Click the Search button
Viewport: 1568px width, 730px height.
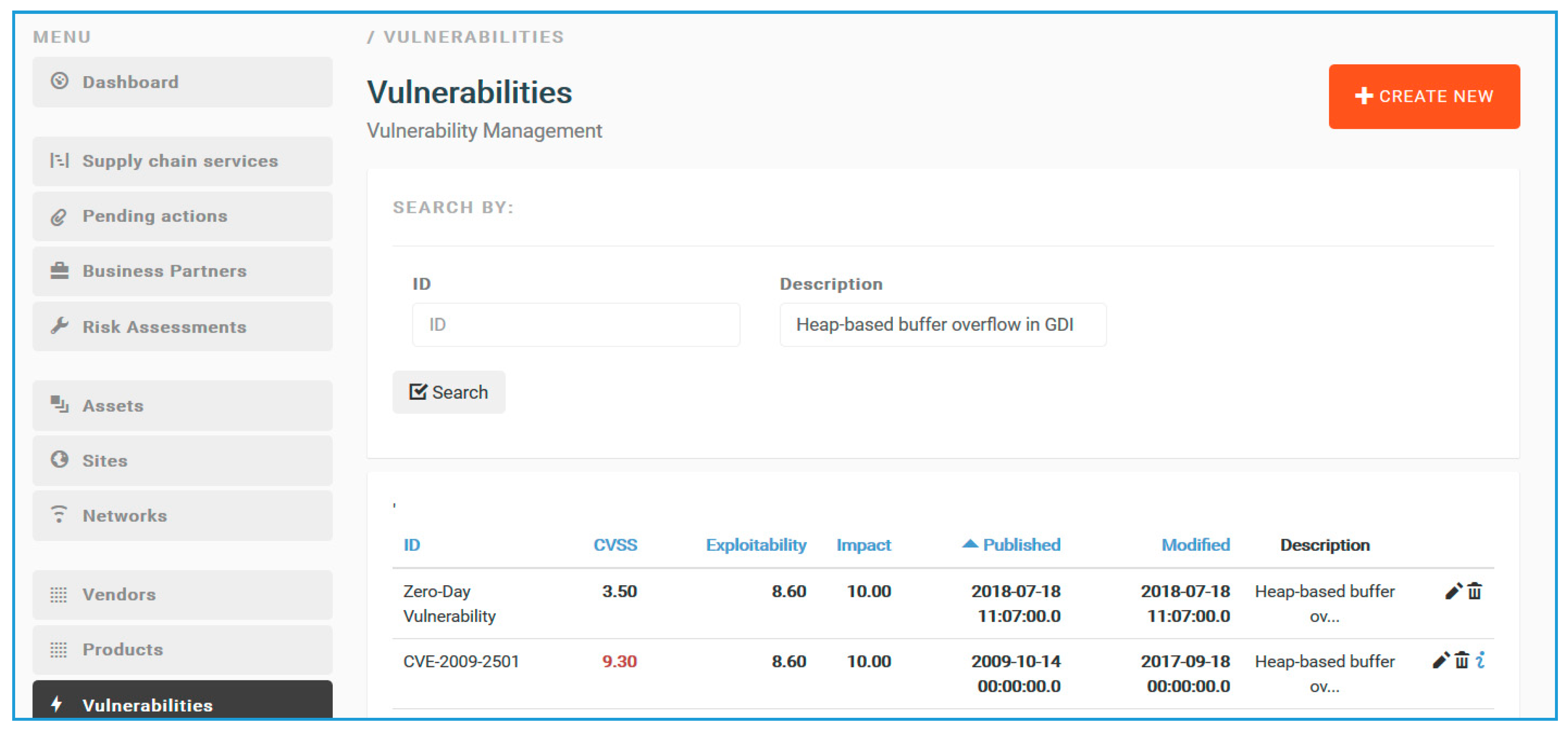pos(449,392)
